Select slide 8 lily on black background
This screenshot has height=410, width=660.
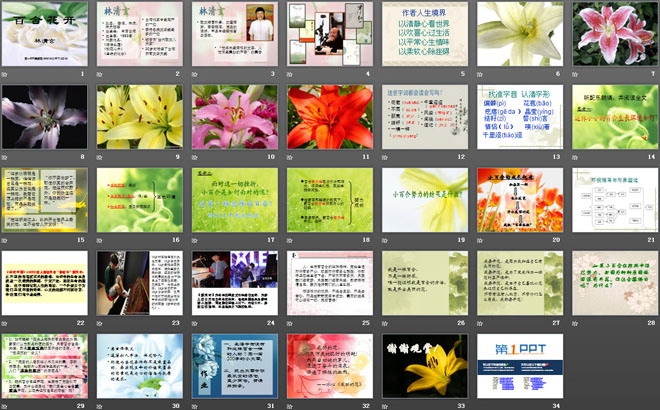(x=45, y=117)
